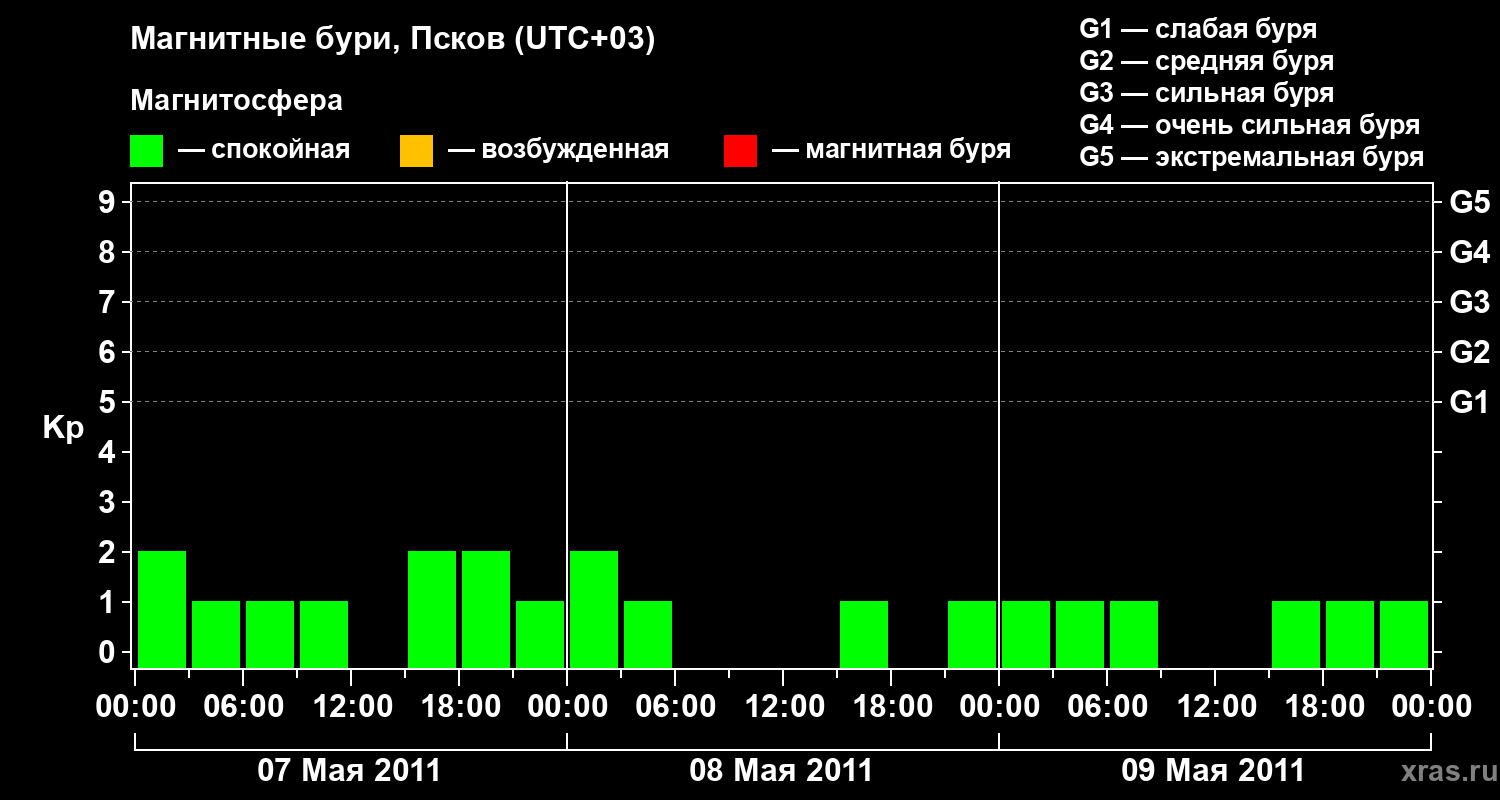Click the orange возбужденная legend swatch

point(416,151)
